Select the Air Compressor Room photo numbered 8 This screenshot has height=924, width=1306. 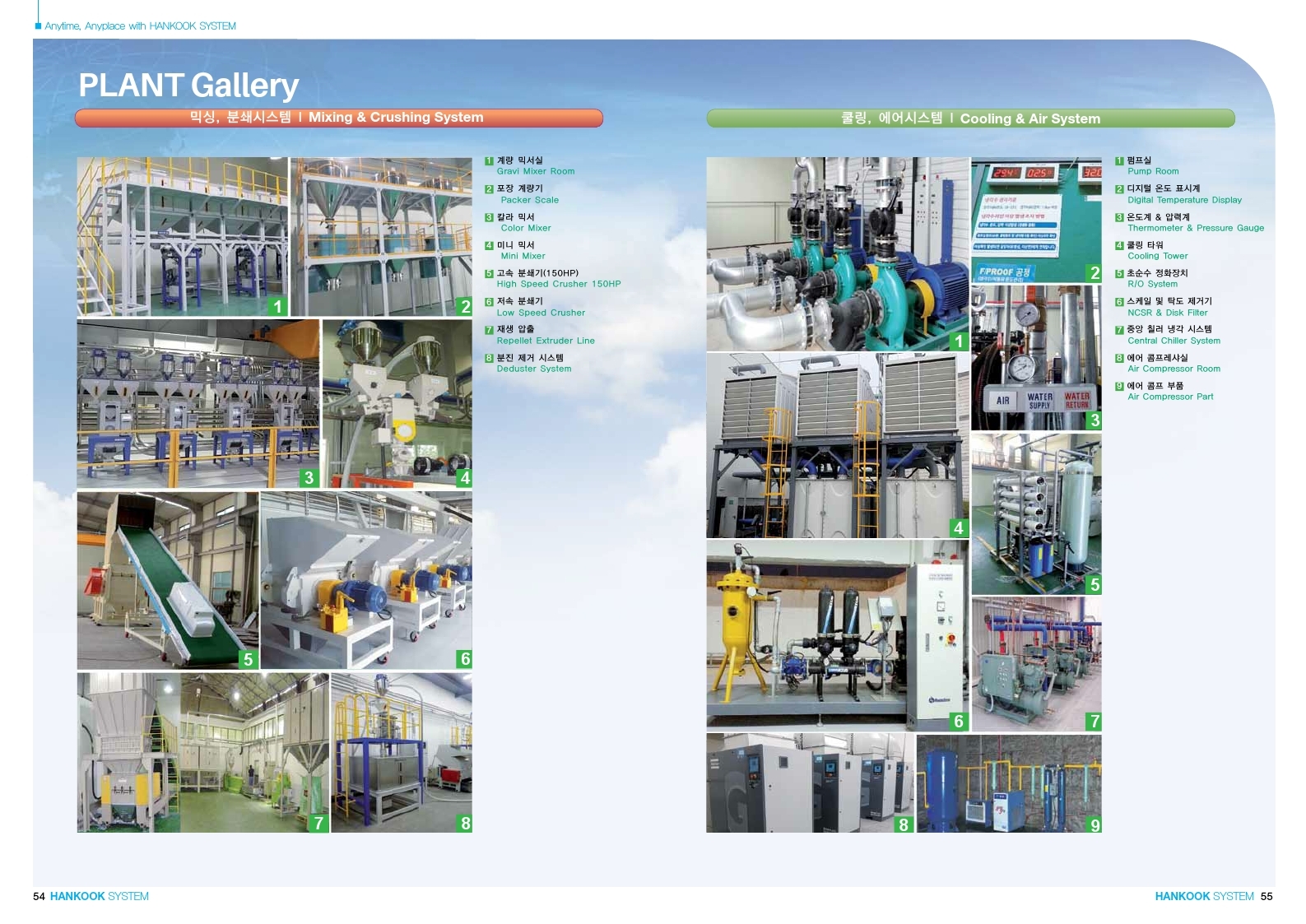pos(811,783)
